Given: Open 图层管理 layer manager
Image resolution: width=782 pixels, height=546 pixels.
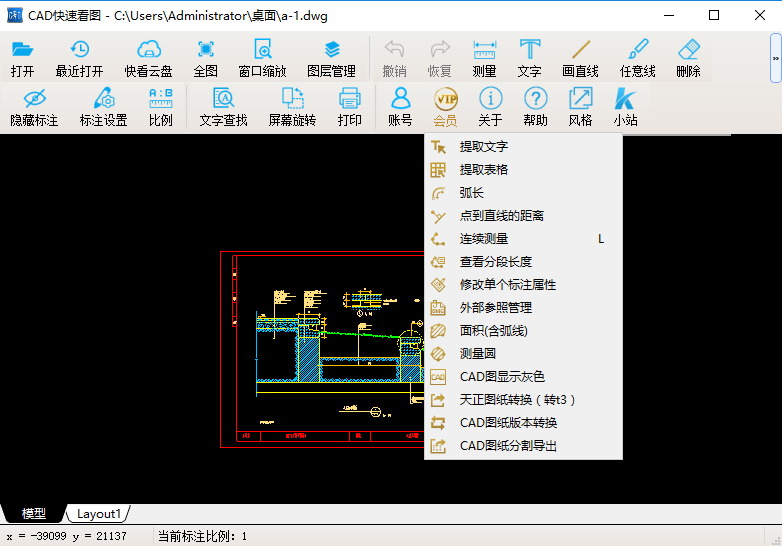Looking at the screenshot, I should click(332, 58).
